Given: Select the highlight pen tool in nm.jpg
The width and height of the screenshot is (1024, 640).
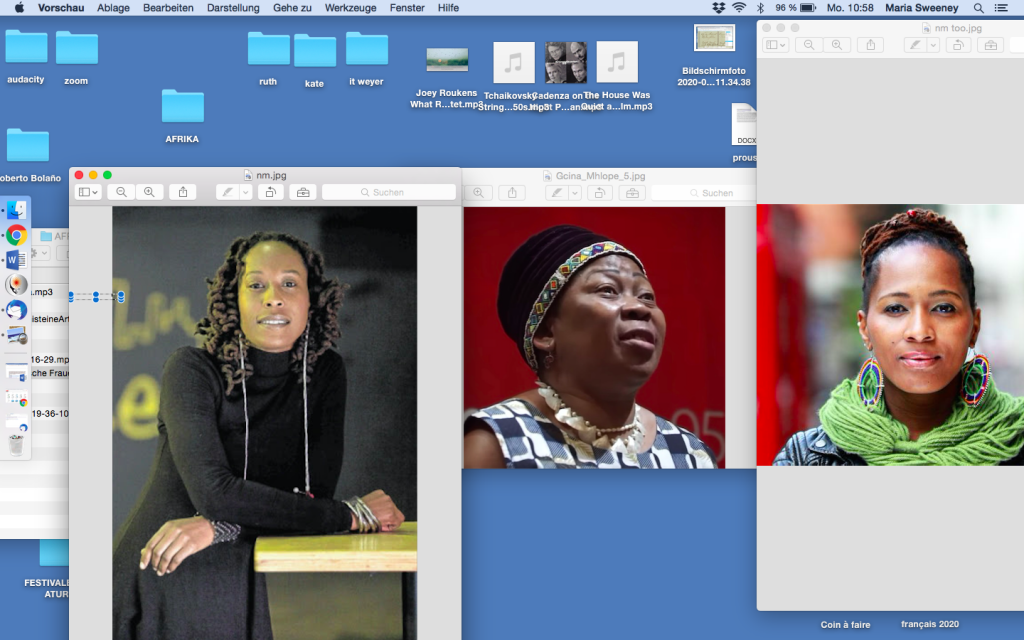Looking at the screenshot, I should click(229, 192).
